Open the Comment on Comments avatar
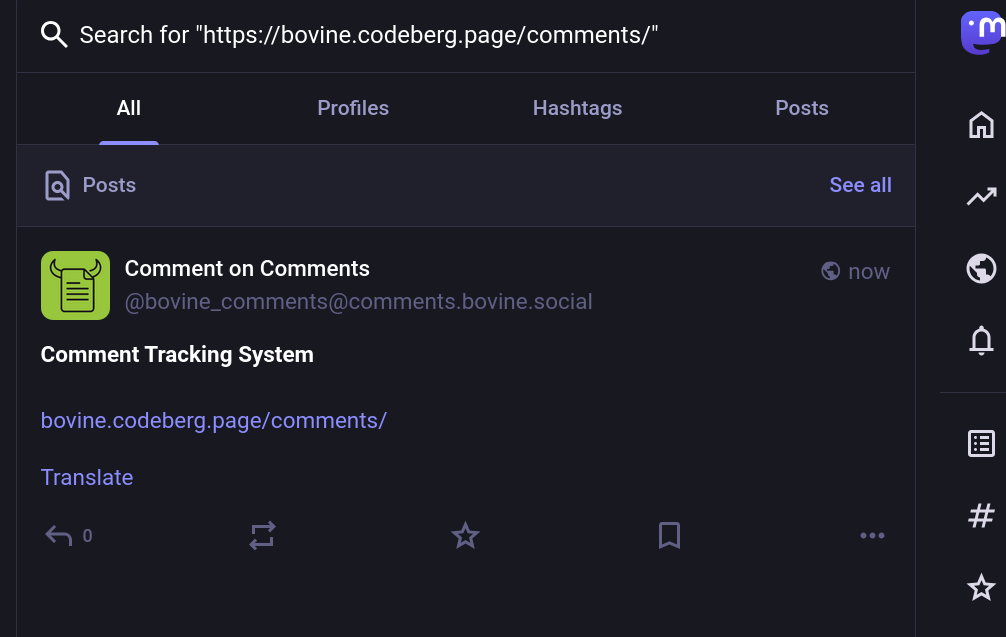Screen dimensions: 1006x637 click(75, 285)
